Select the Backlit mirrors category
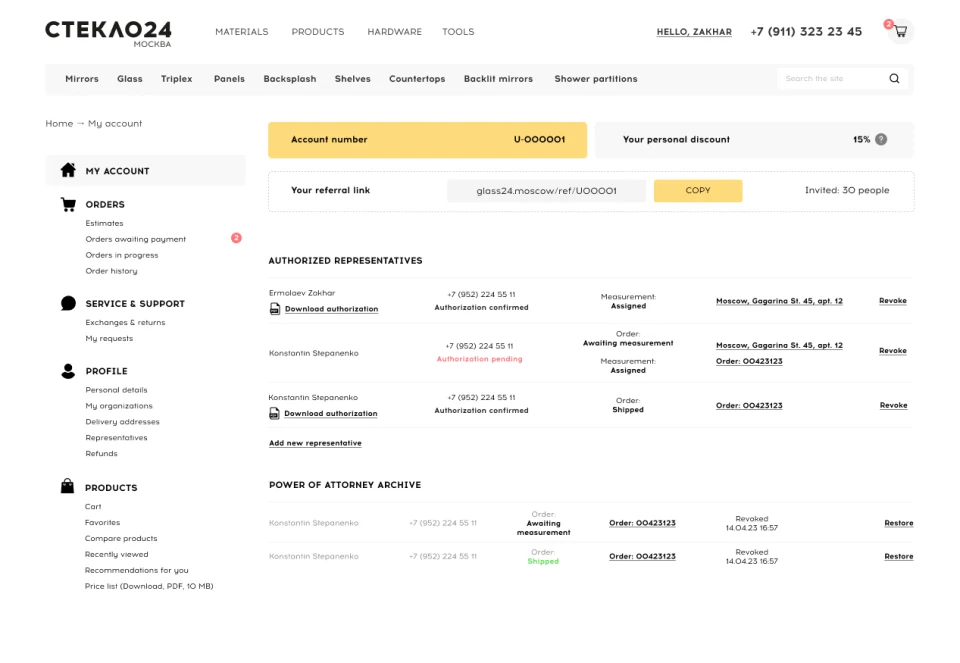Viewport: 960px width, 663px height. coord(498,79)
